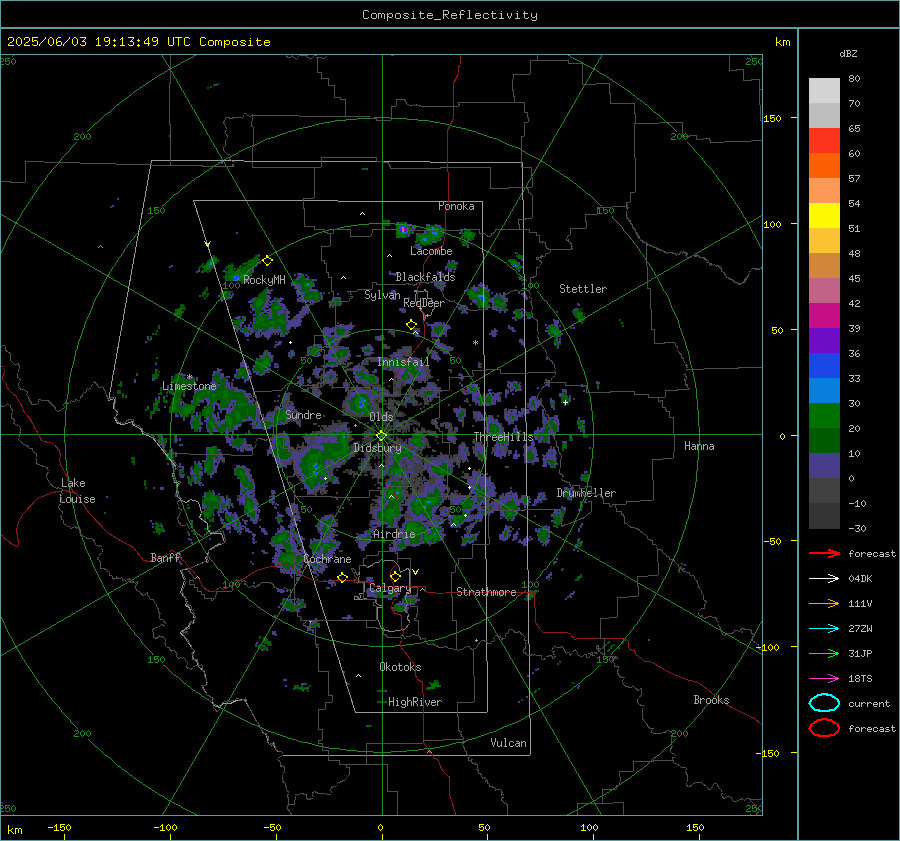This screenshot has width=900, height=841.
Task: Click the Composite_Reflectivity title
Action: click(450, 15)
